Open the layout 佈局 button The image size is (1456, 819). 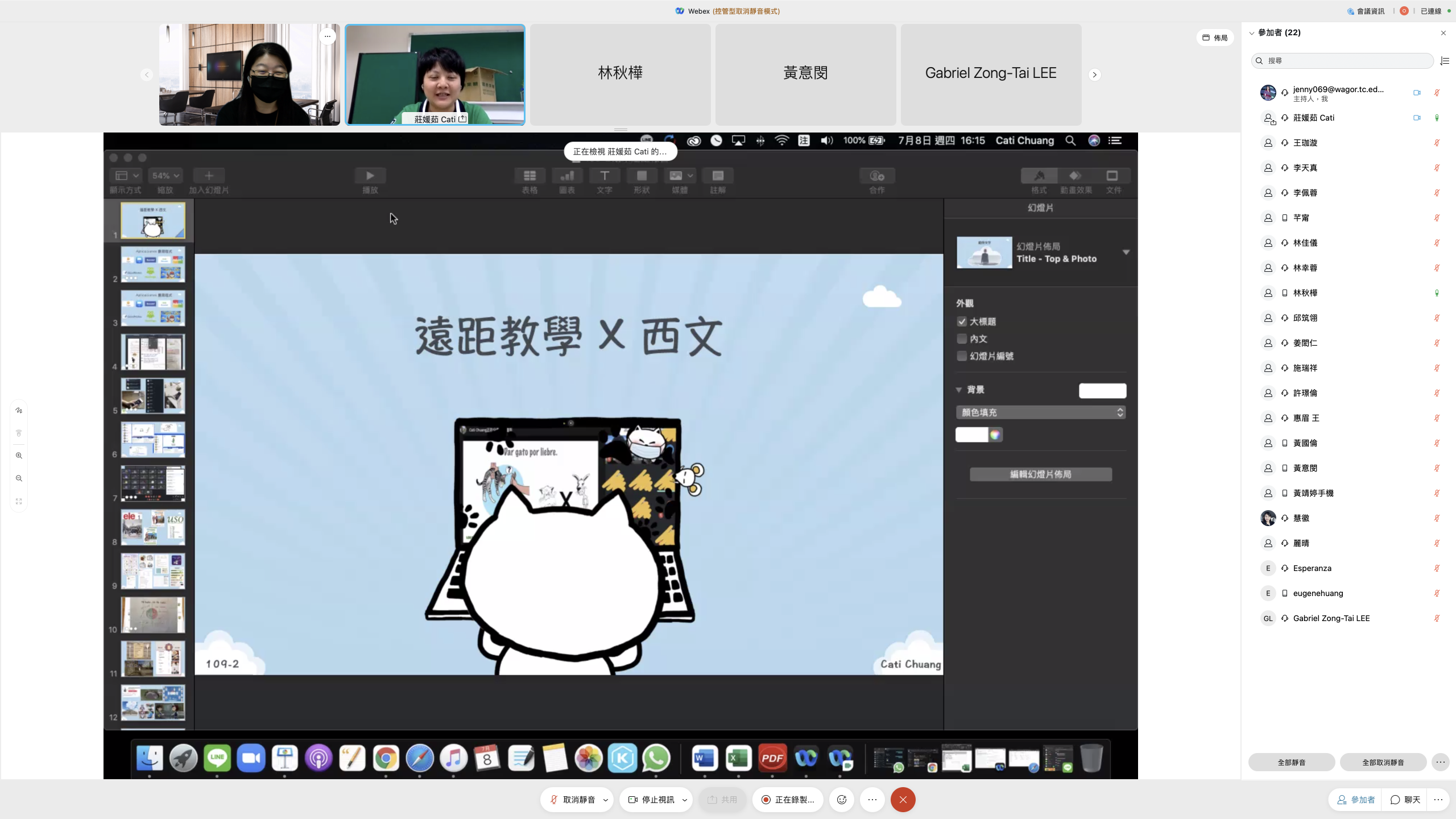pos(1215,38)
